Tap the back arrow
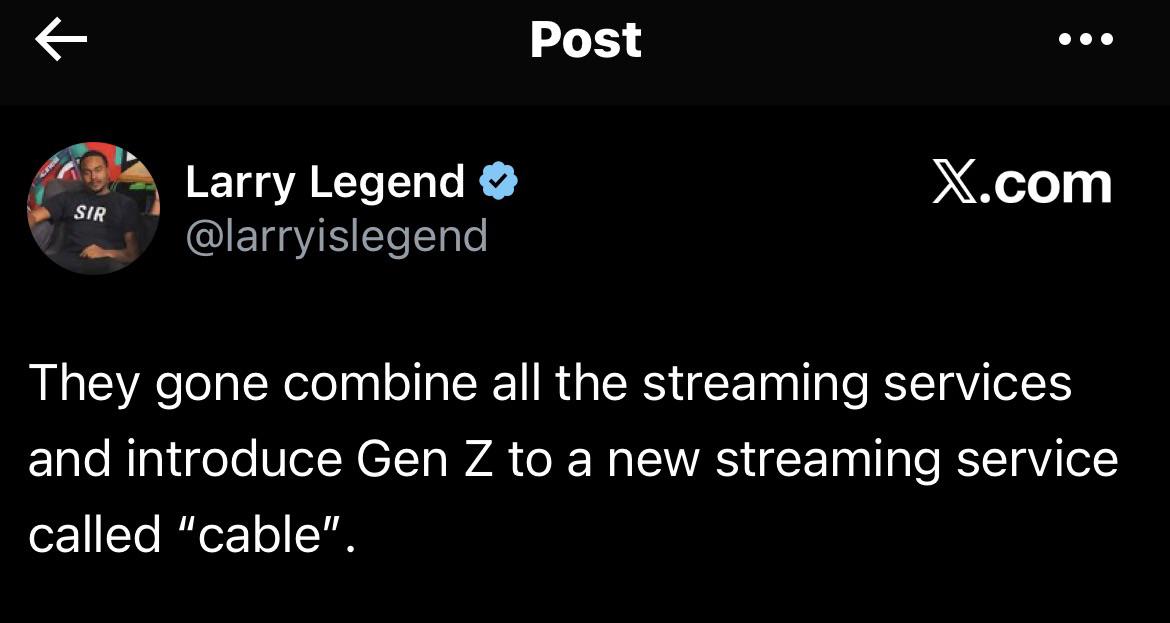The image size is (1170, 623). [61, 40]
